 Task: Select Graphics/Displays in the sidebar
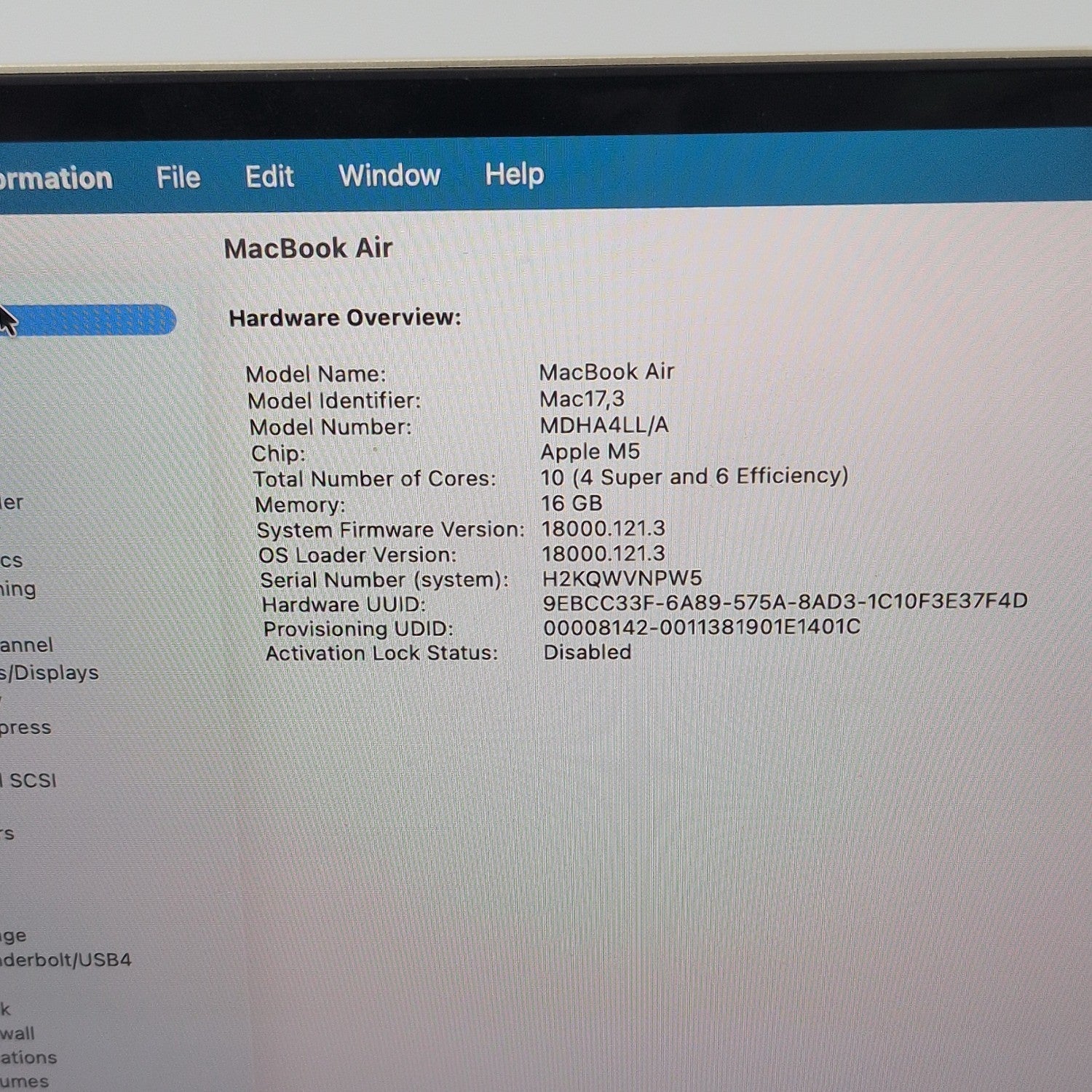[50, 673]
